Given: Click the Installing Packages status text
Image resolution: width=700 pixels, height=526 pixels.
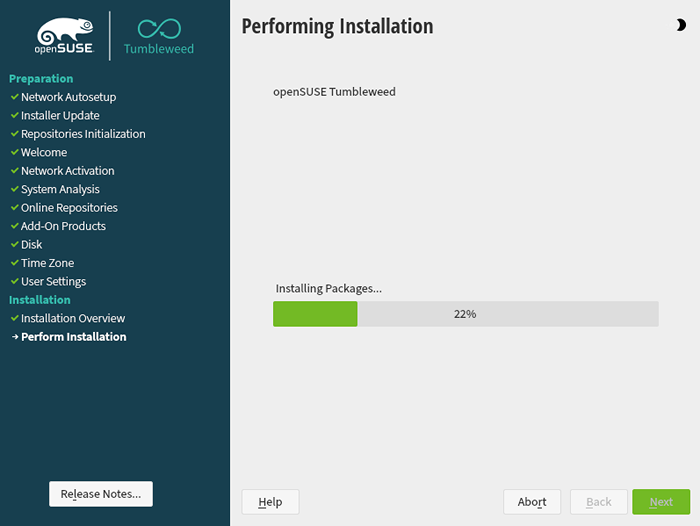Looking at the screenshot, I should point(329,288).
